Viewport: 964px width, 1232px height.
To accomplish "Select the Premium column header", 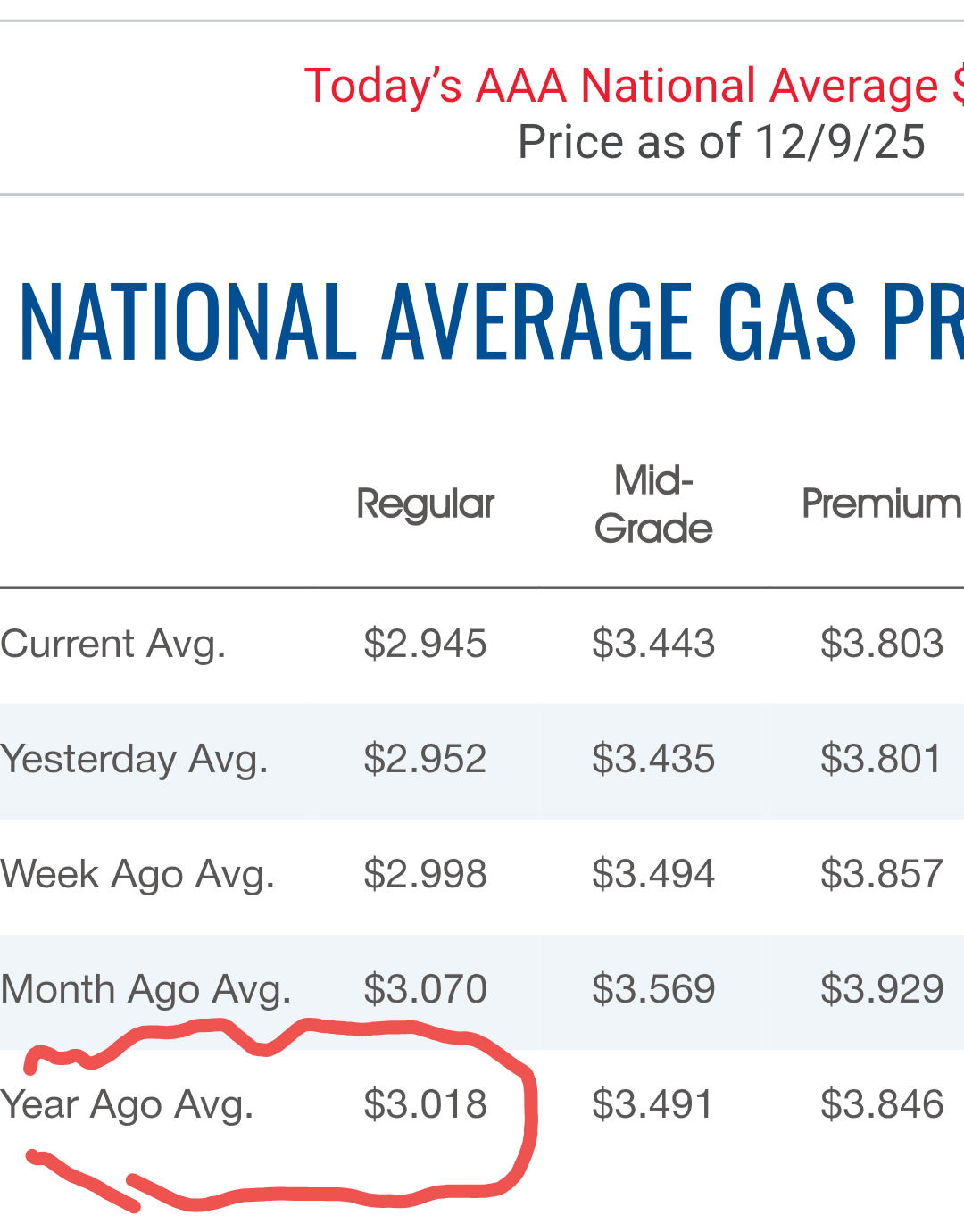I will [881, 504].
